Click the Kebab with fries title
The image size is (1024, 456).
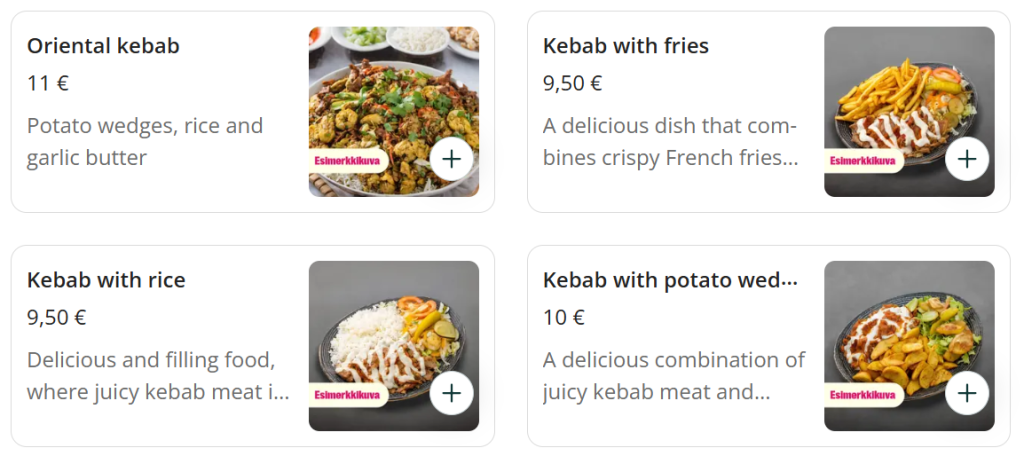tap(625, 46)
